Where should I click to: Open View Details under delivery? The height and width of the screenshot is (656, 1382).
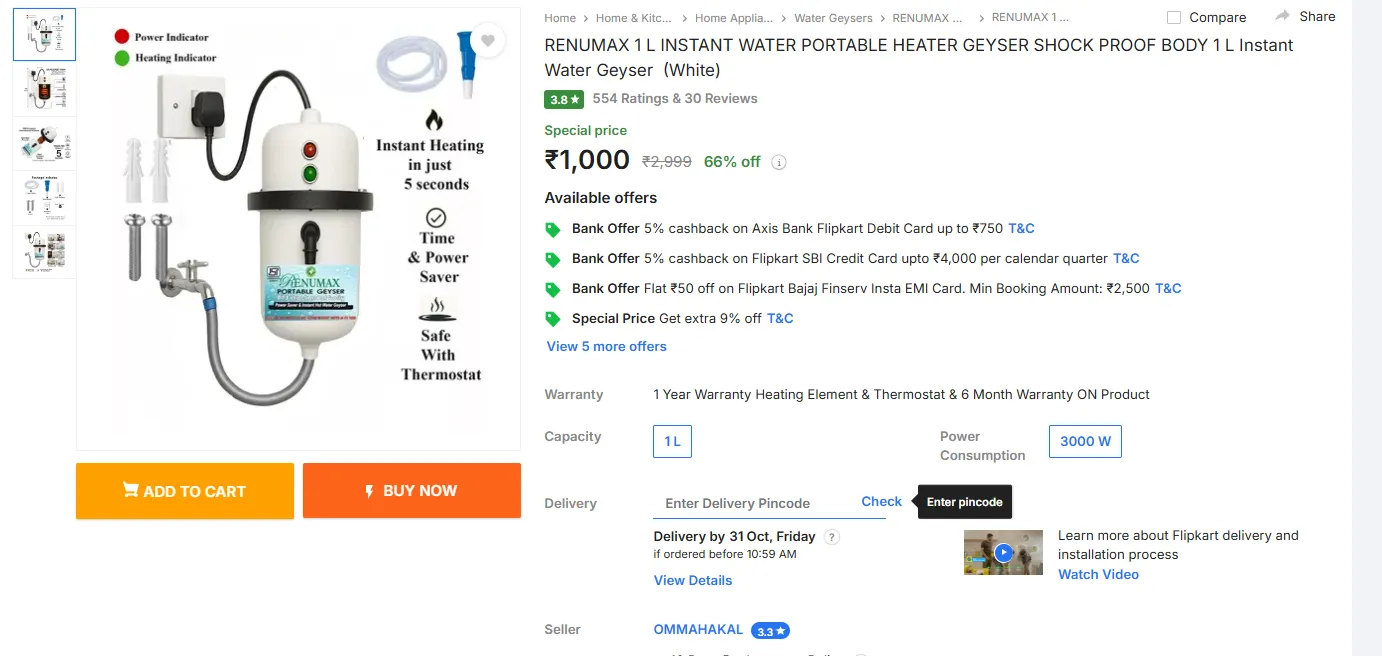(x=692, y=580)
